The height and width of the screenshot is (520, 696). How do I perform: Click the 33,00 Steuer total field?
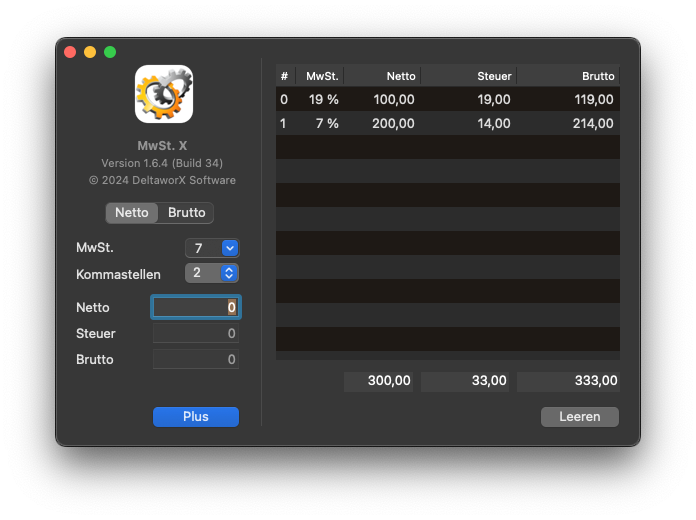[x=465, y=381]
